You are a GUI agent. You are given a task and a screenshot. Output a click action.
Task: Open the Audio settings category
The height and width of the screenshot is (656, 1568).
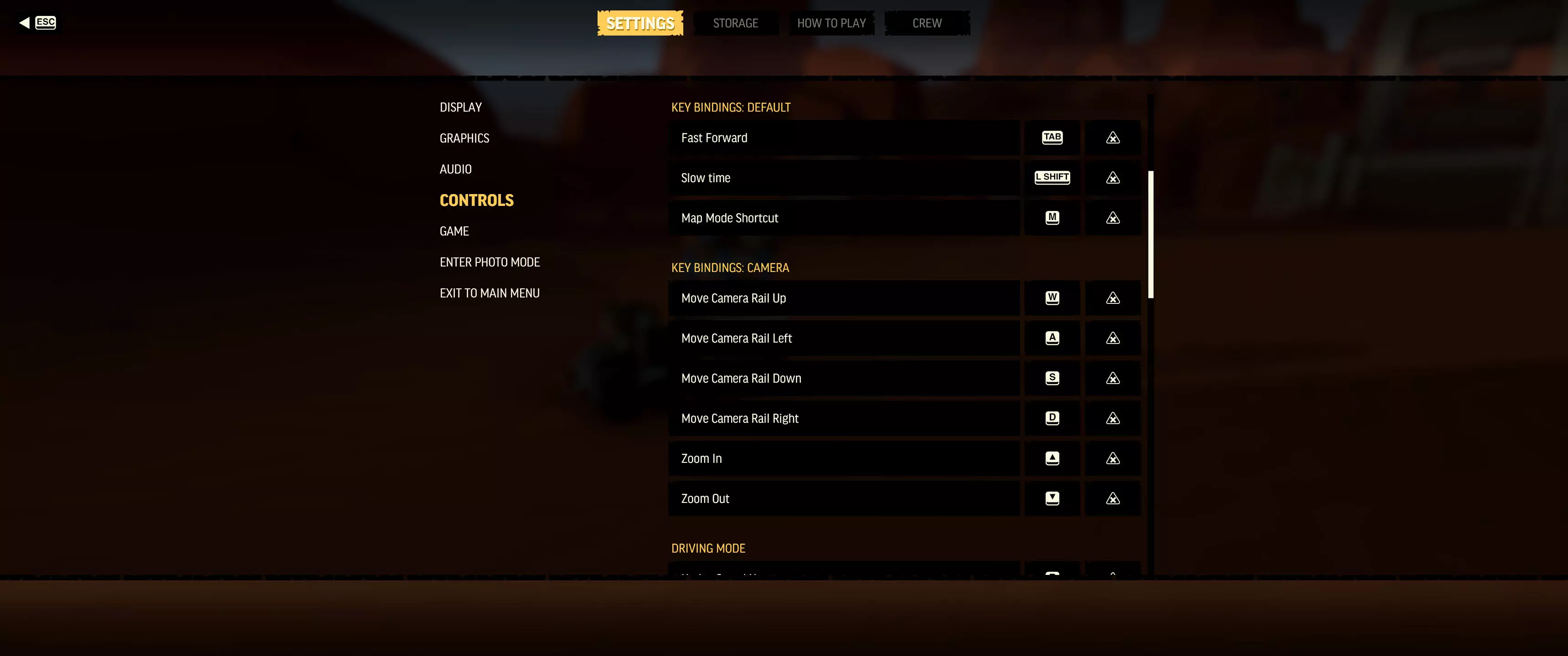455,169
